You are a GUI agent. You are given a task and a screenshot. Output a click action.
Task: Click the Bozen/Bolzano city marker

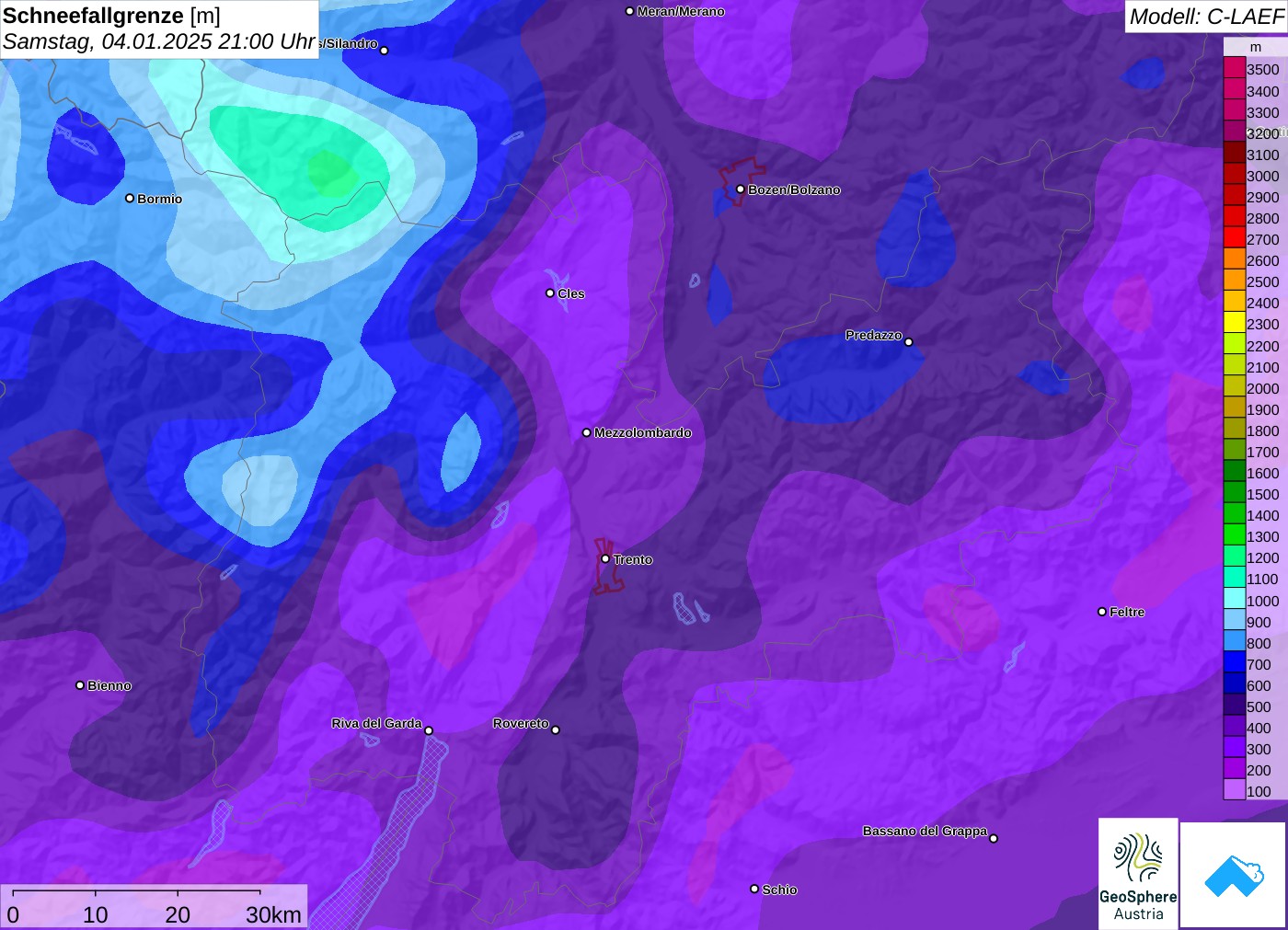[x=741, y=189]
